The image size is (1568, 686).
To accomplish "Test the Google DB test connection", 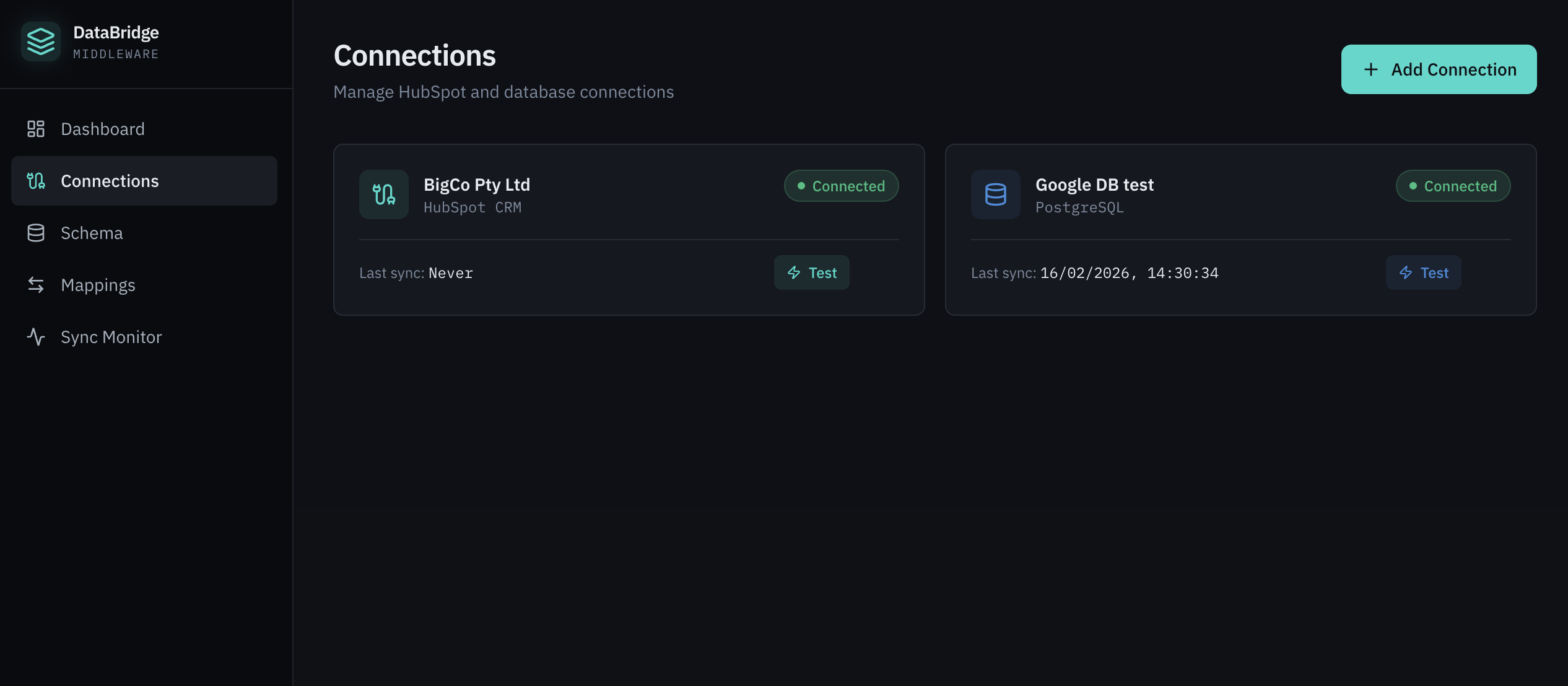I will tap(1423, 272).
